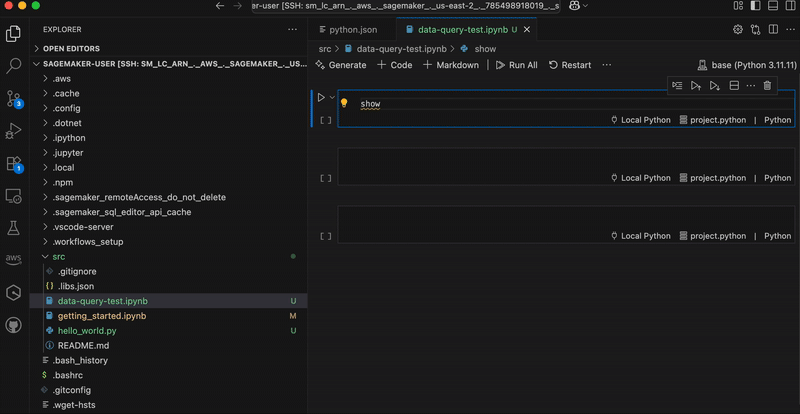Open the Search view in activity bar
Screen dimensions: 800x414
14,66
